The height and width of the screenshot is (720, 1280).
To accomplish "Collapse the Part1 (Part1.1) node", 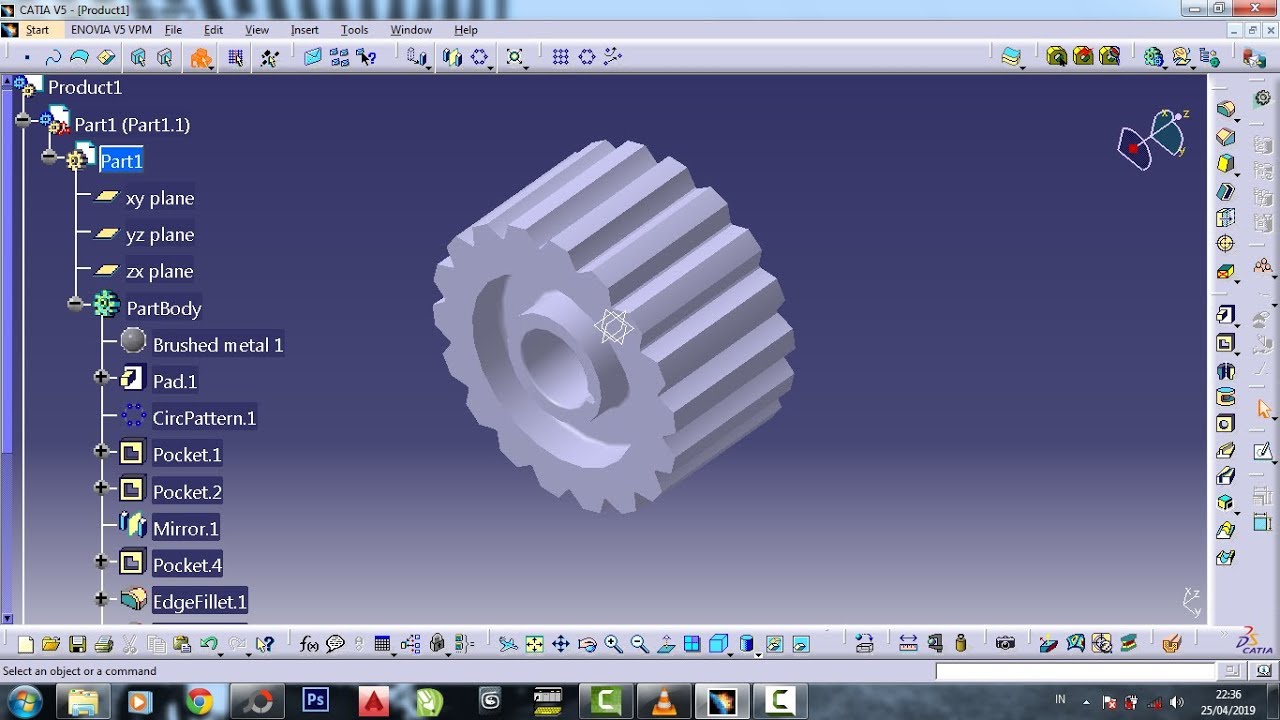I will coord(23,120).
